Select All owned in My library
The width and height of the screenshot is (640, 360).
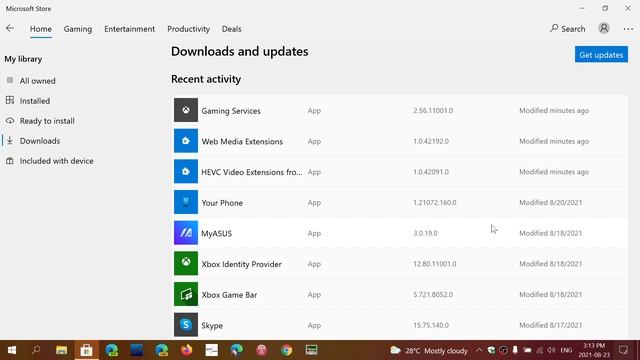[38, 81]
